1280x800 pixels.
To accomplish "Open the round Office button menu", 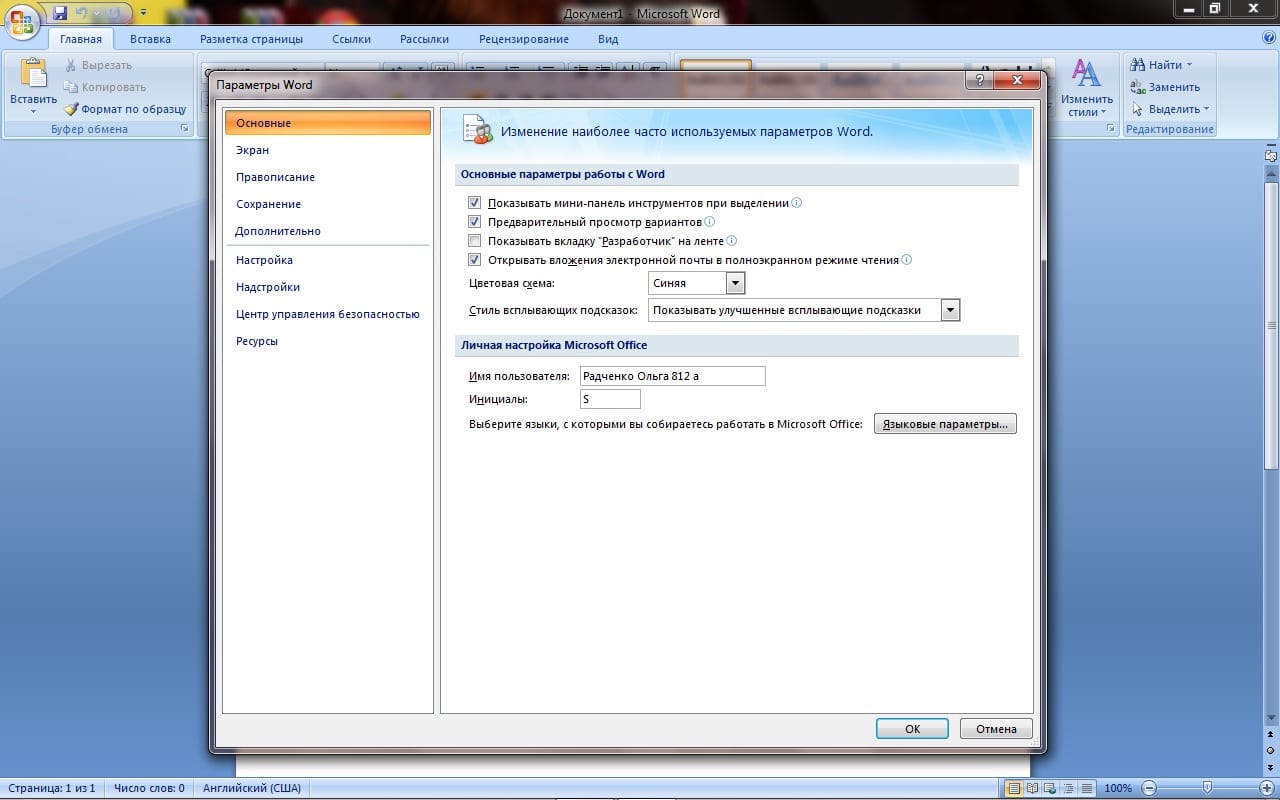I will tap(22, 22).
